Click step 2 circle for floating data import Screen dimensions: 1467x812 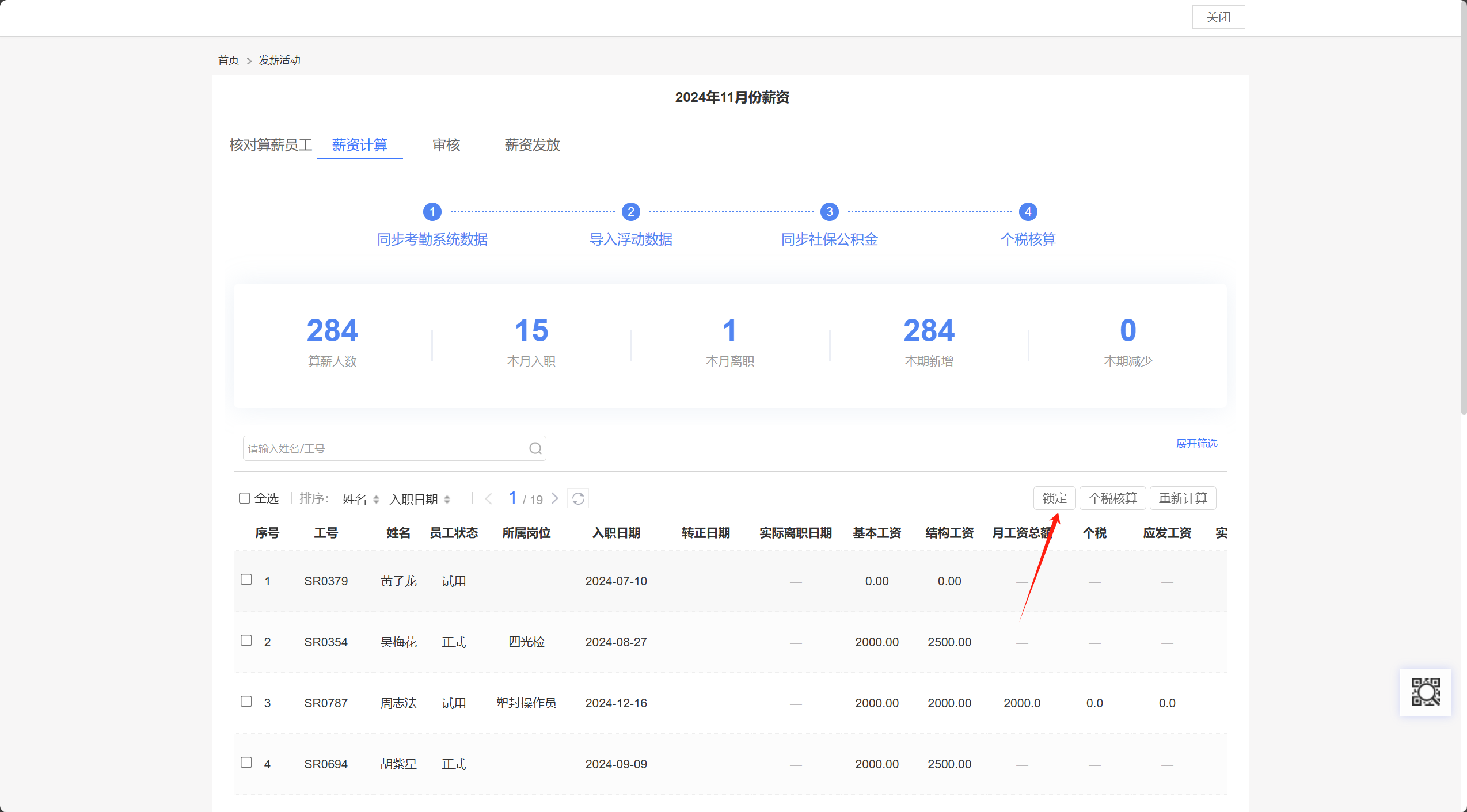631,212
